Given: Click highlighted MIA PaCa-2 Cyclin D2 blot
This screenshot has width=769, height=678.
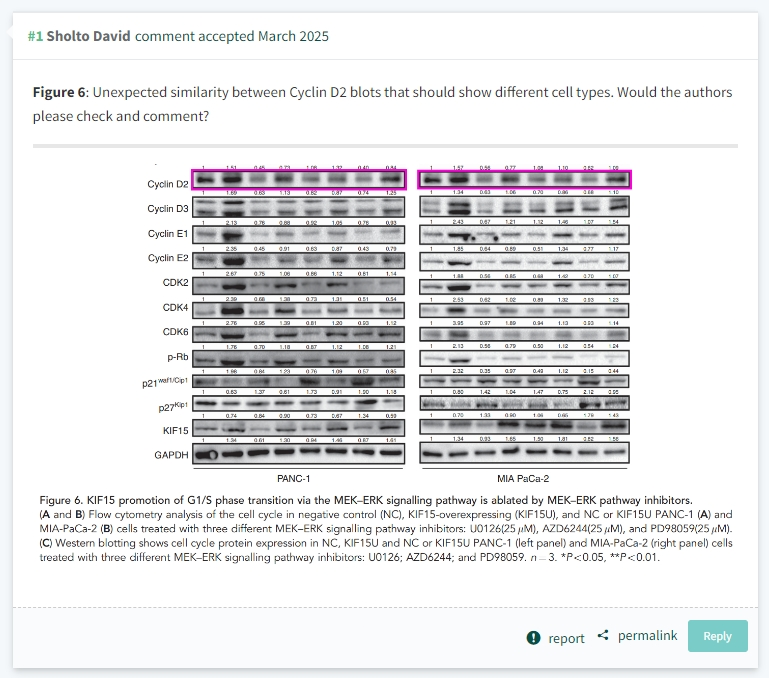Looking at the screenshot, I should [524, 179].
